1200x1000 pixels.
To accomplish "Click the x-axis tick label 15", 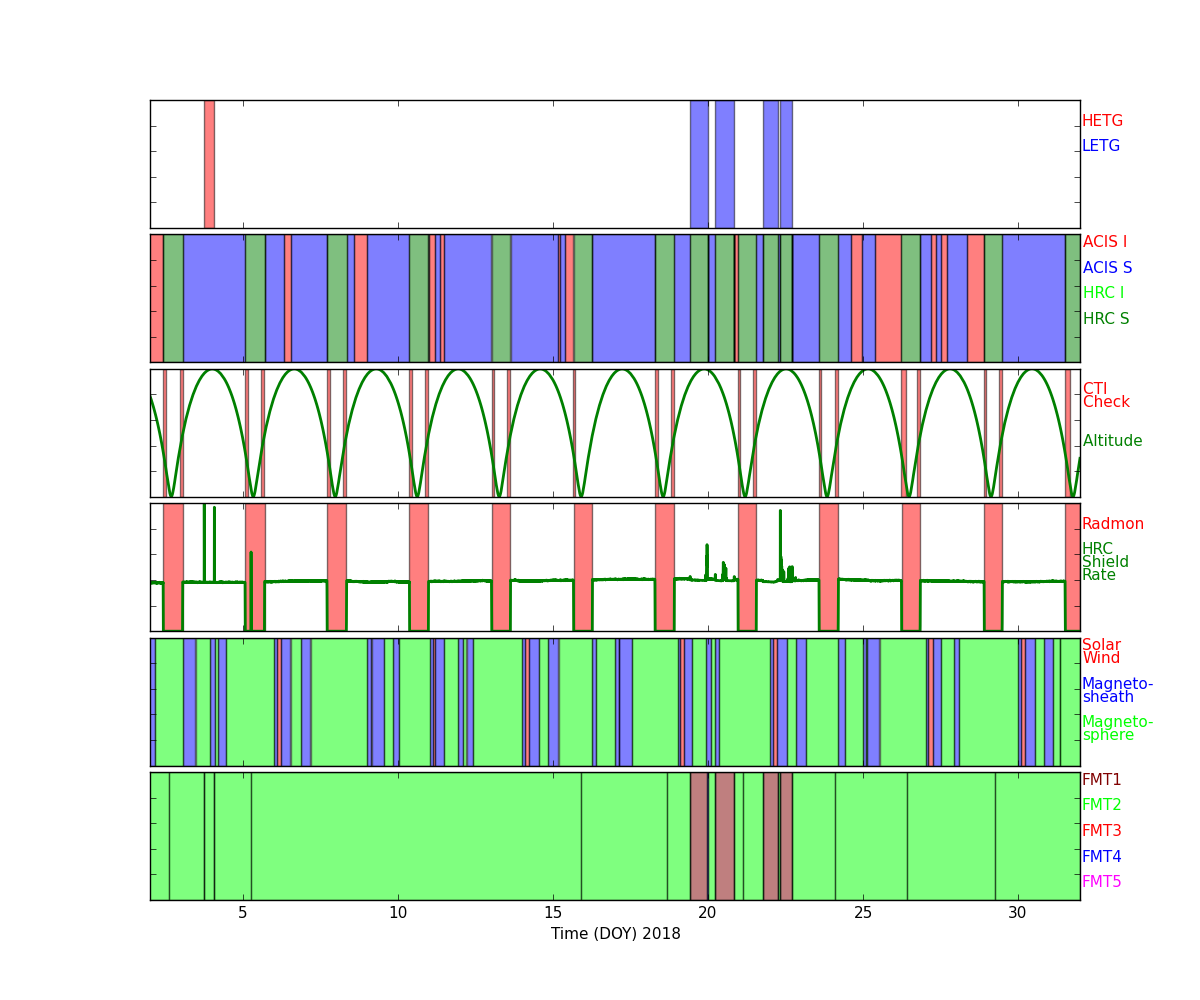I will click(553, 913).
